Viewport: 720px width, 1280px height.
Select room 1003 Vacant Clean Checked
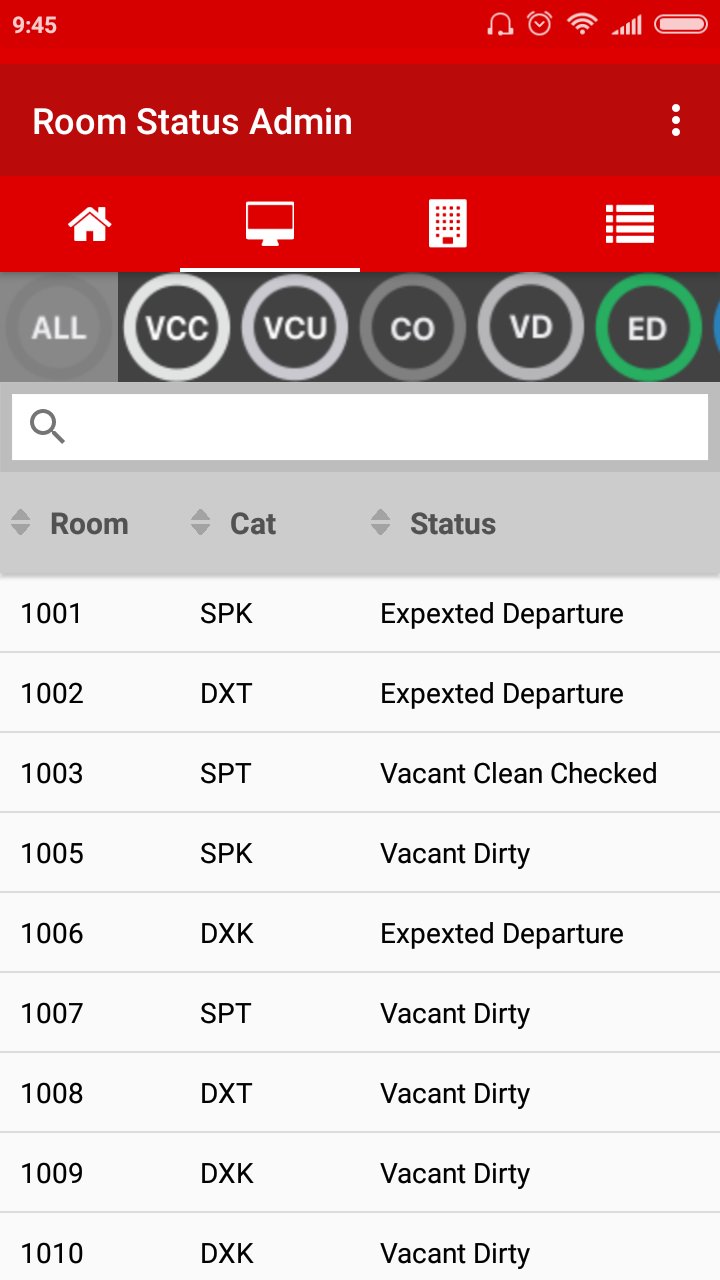pyautogui.click(x=360, y=773)
